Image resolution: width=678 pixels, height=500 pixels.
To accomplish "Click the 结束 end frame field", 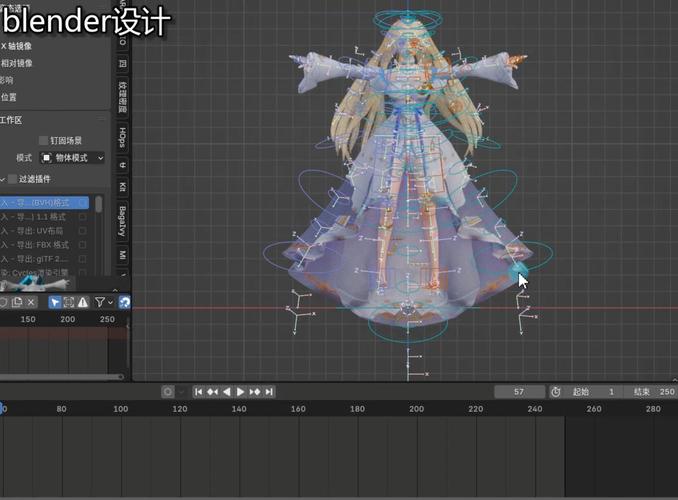I will click(x=651, y=392).
